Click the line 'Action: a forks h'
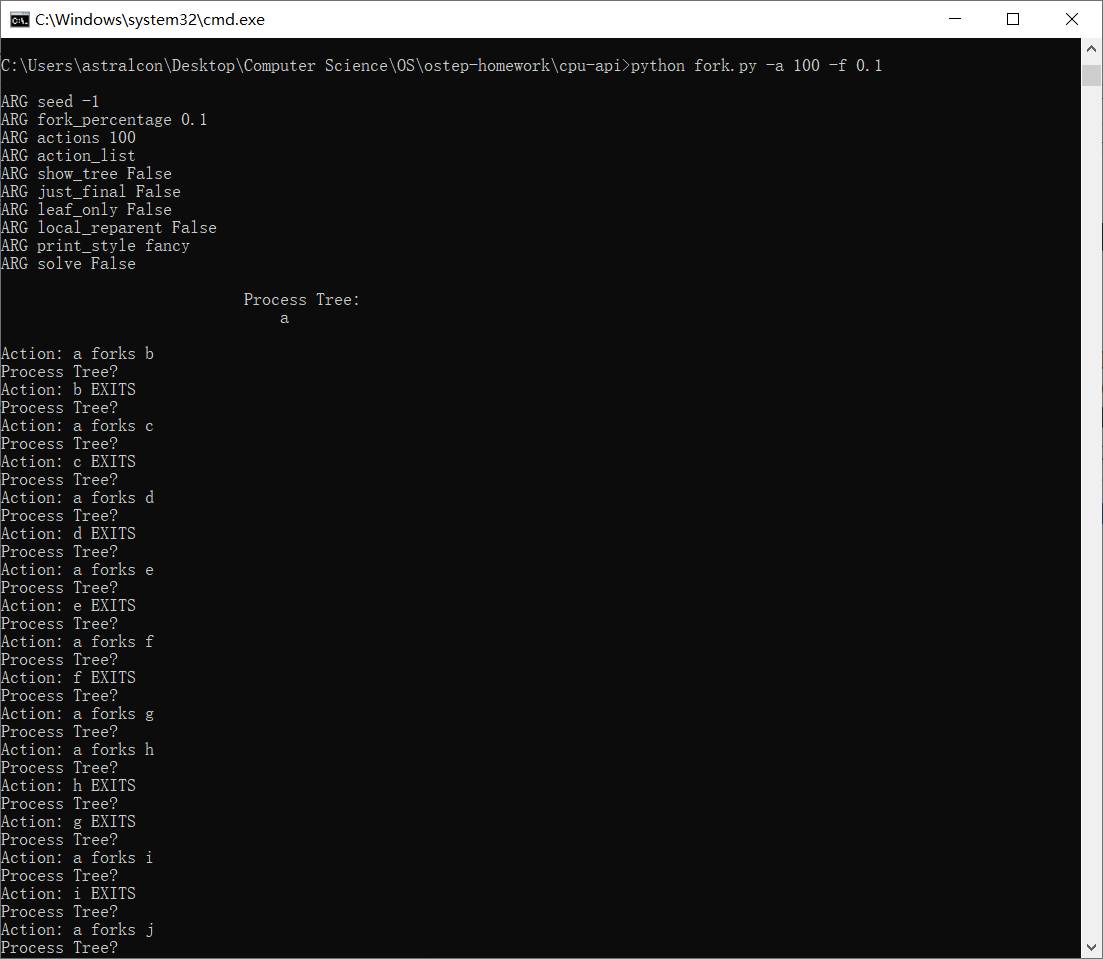The height and width of the screenshot is (959, 1103). point(77,749)
